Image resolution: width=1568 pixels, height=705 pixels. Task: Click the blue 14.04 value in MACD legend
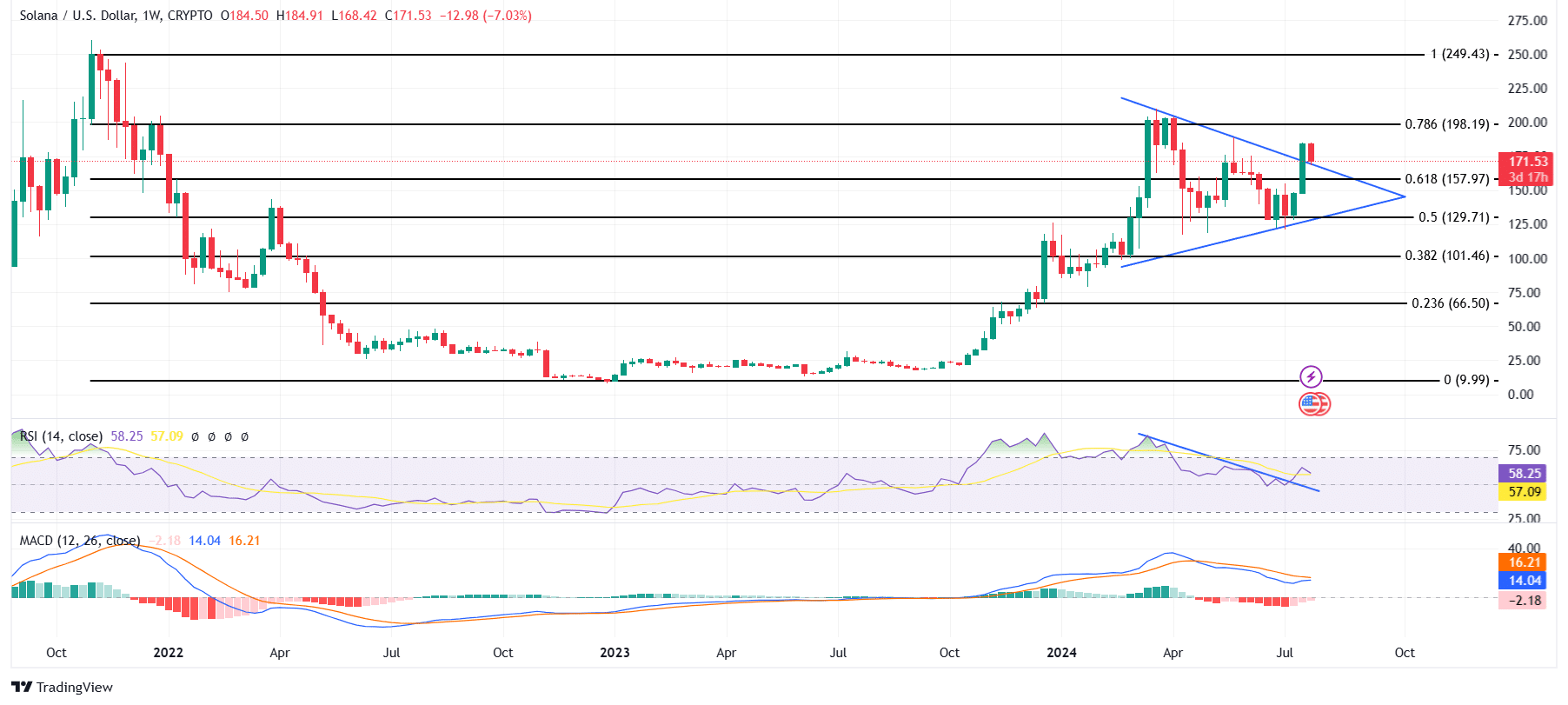click(204, 541)
